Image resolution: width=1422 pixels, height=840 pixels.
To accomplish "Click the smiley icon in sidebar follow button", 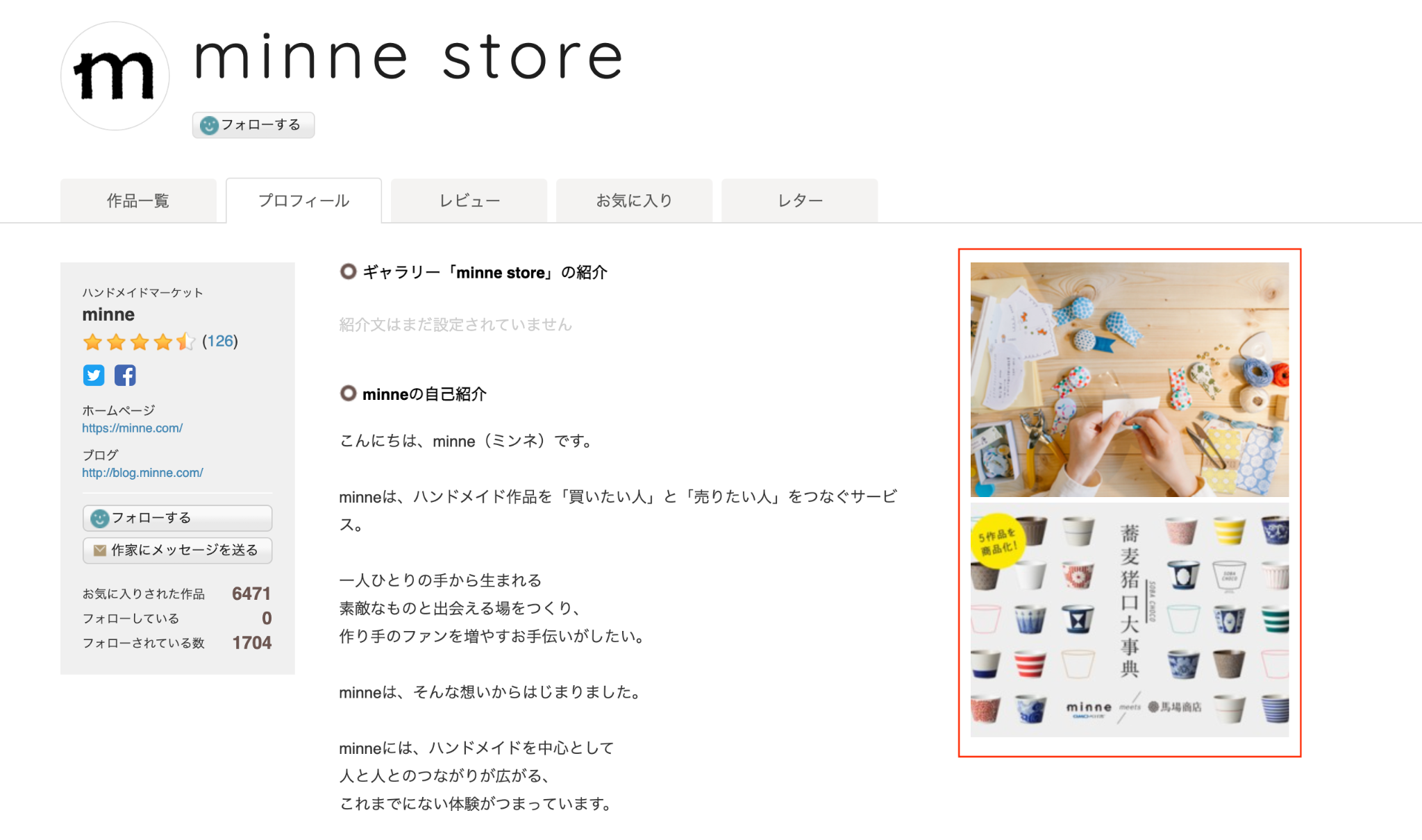I will tap(100, 518).
